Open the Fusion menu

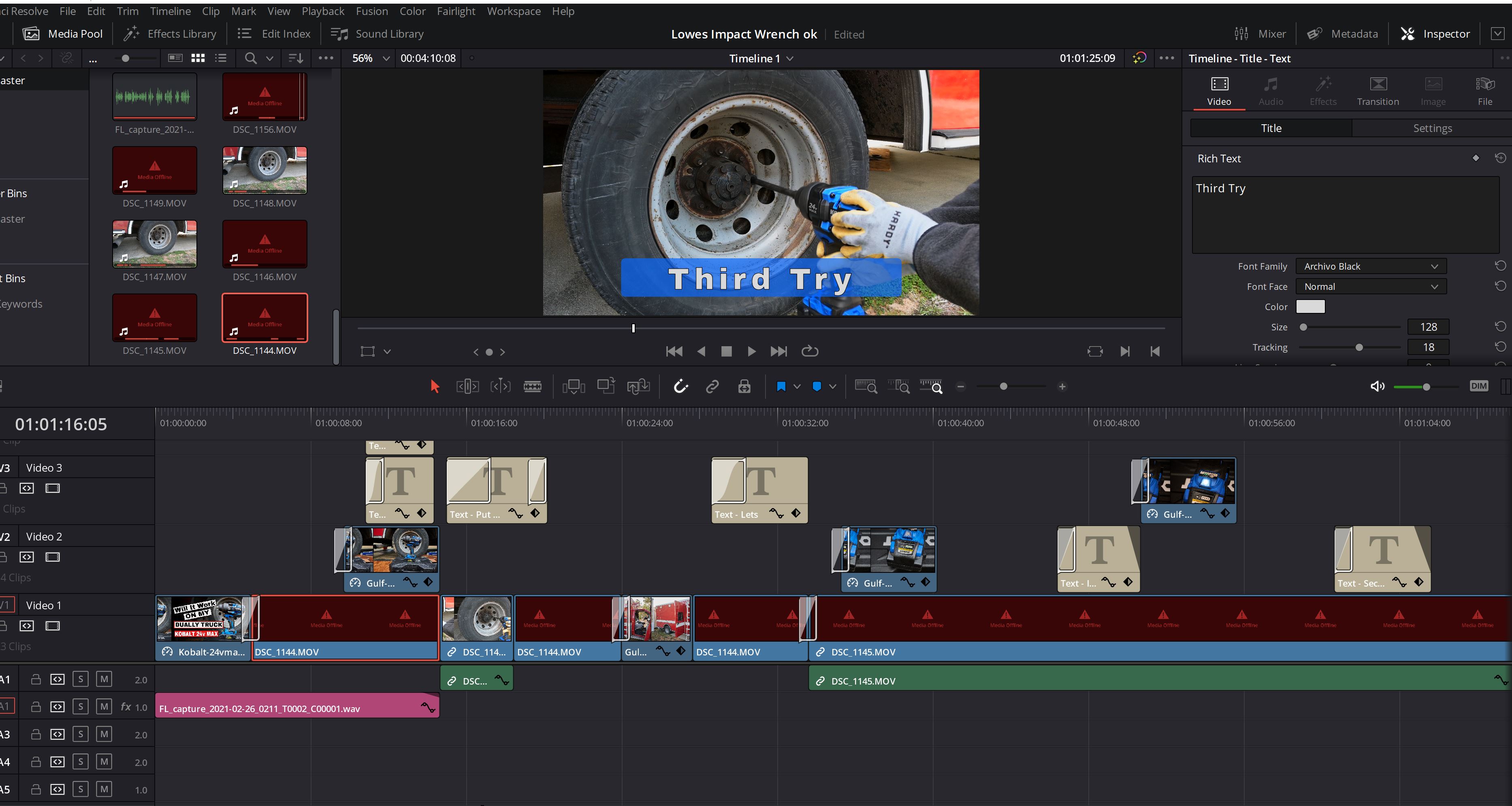(x=371, y=11)
